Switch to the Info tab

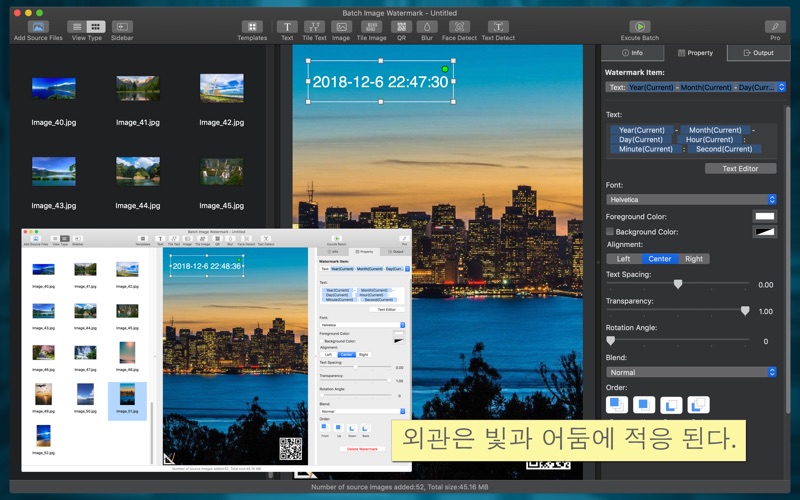point(632,53)
